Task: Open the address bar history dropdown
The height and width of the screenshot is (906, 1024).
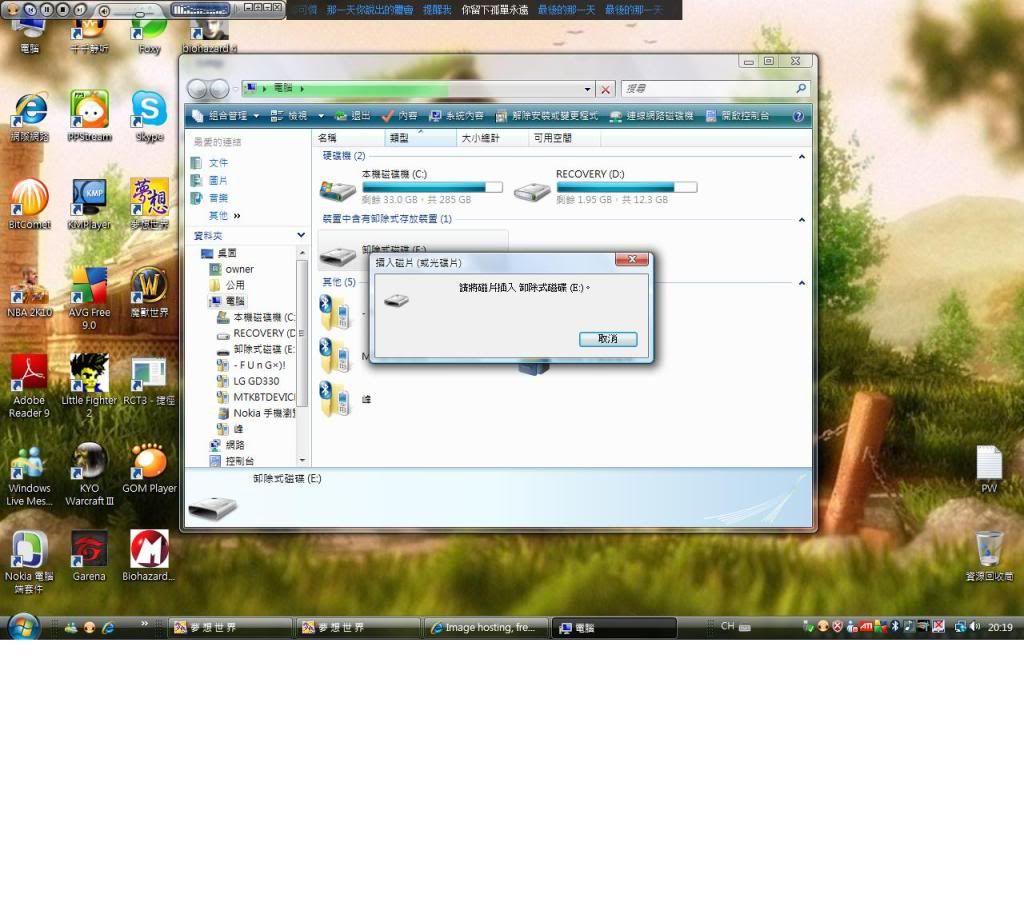Action: point(588,89)
